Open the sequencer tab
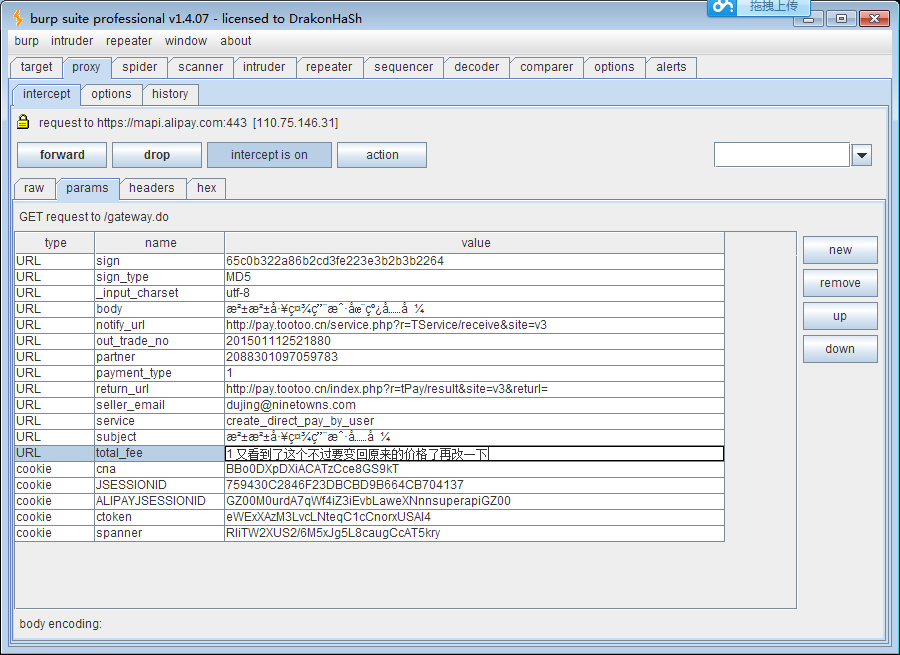Screen dimensions: 900x655 [x=404, y=67]
